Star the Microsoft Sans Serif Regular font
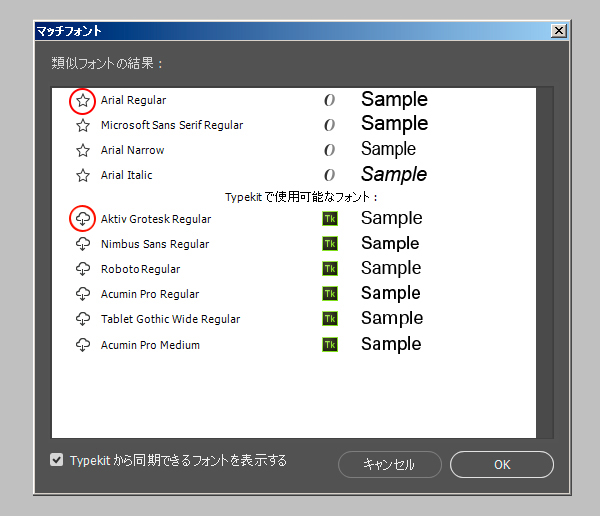Viewport: 600px width, 516px height. [x=83, y=126]
